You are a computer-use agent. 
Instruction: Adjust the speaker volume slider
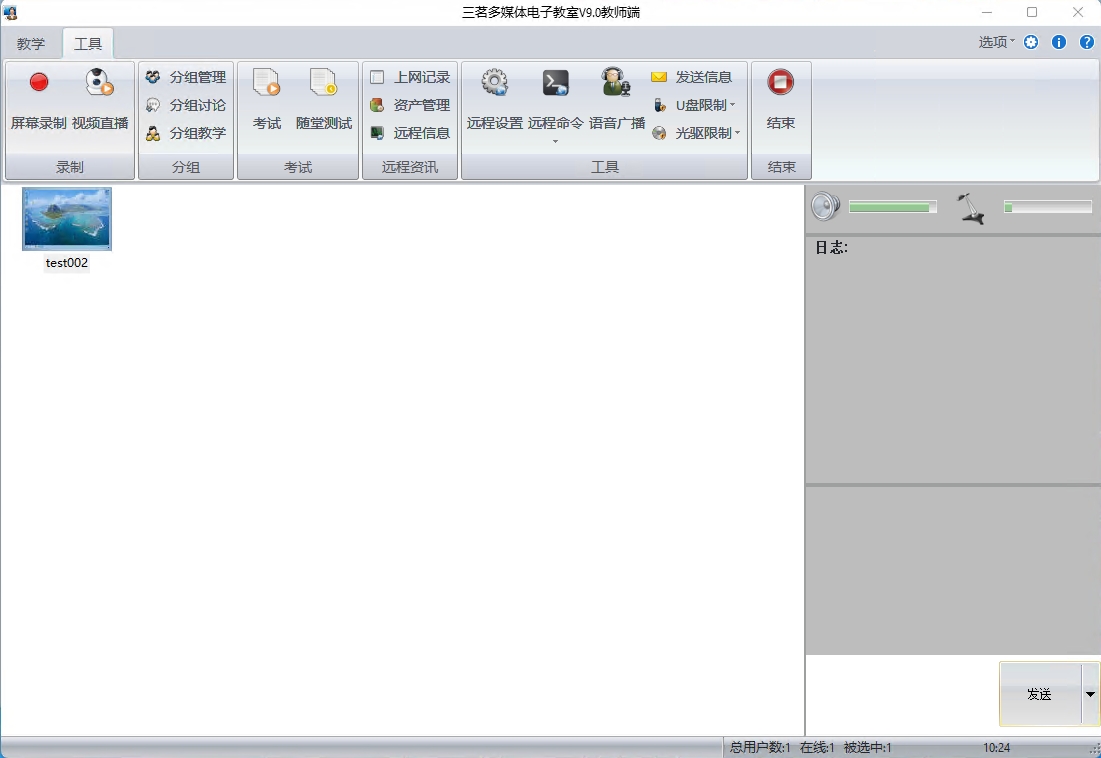tap(892, 207)
